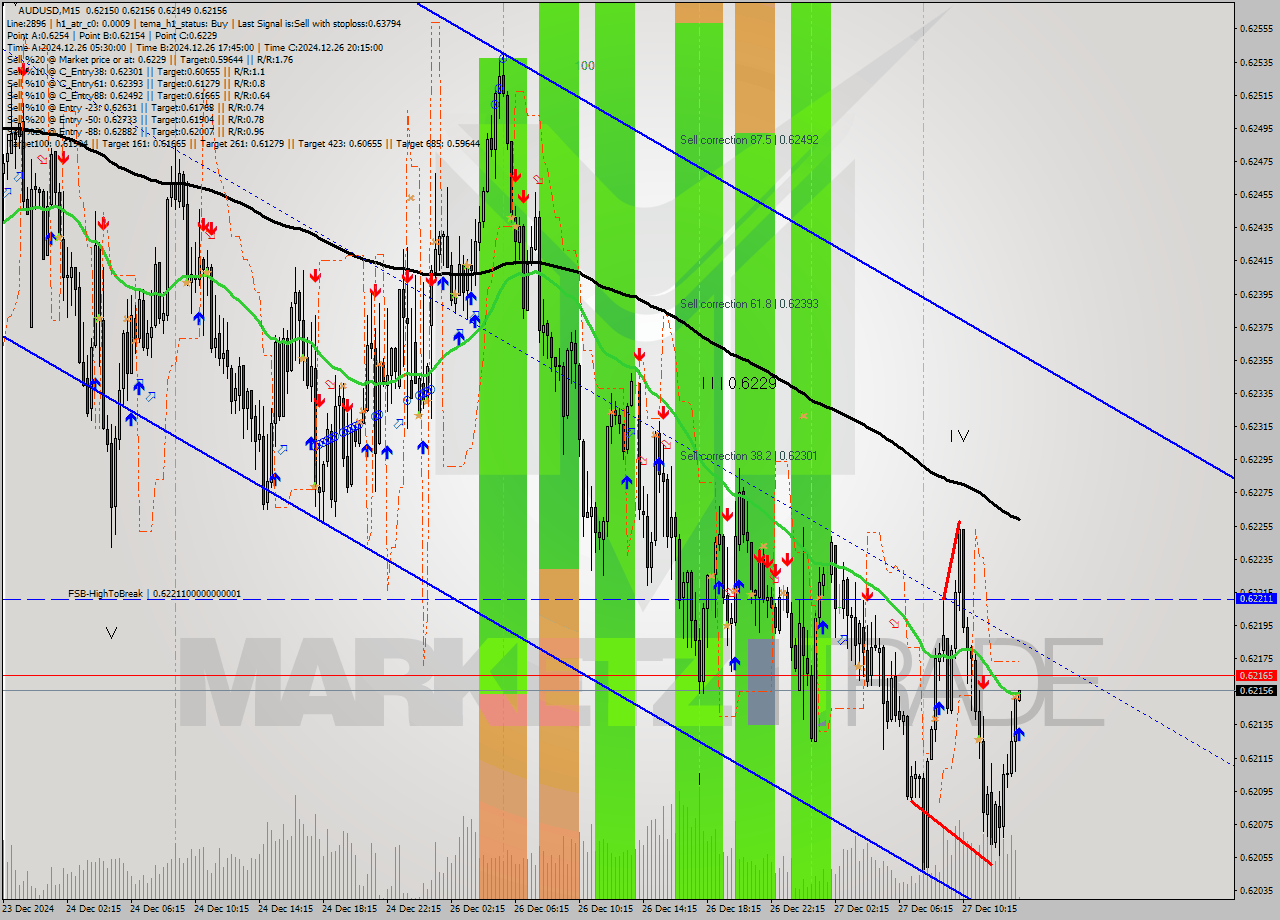Click 0.62475 on the price axis
Image resolution: width=1280 pixels, height=920 pixels.
coord(1257,161)
